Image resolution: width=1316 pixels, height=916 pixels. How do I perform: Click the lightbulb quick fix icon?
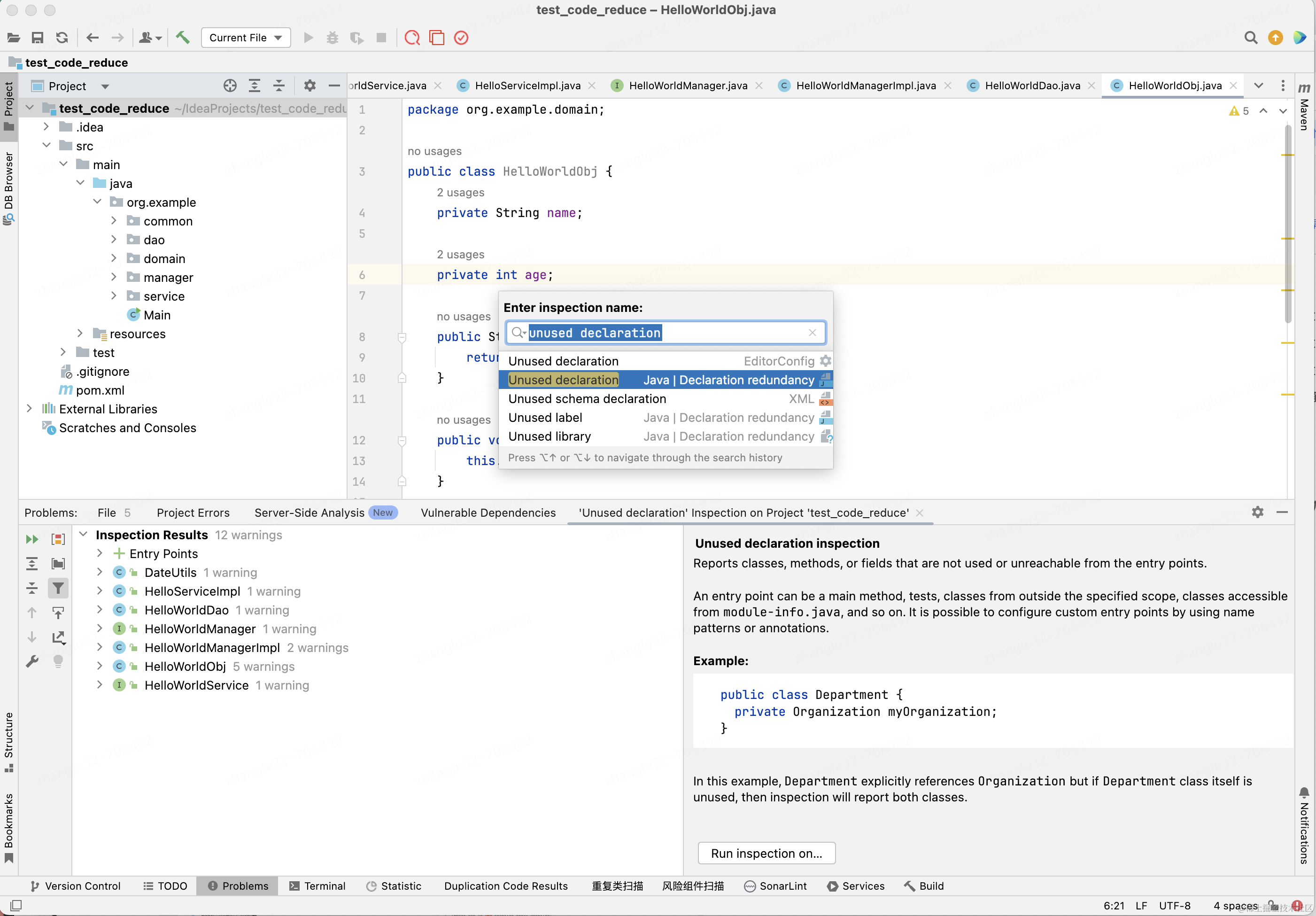tap(58, 661)
